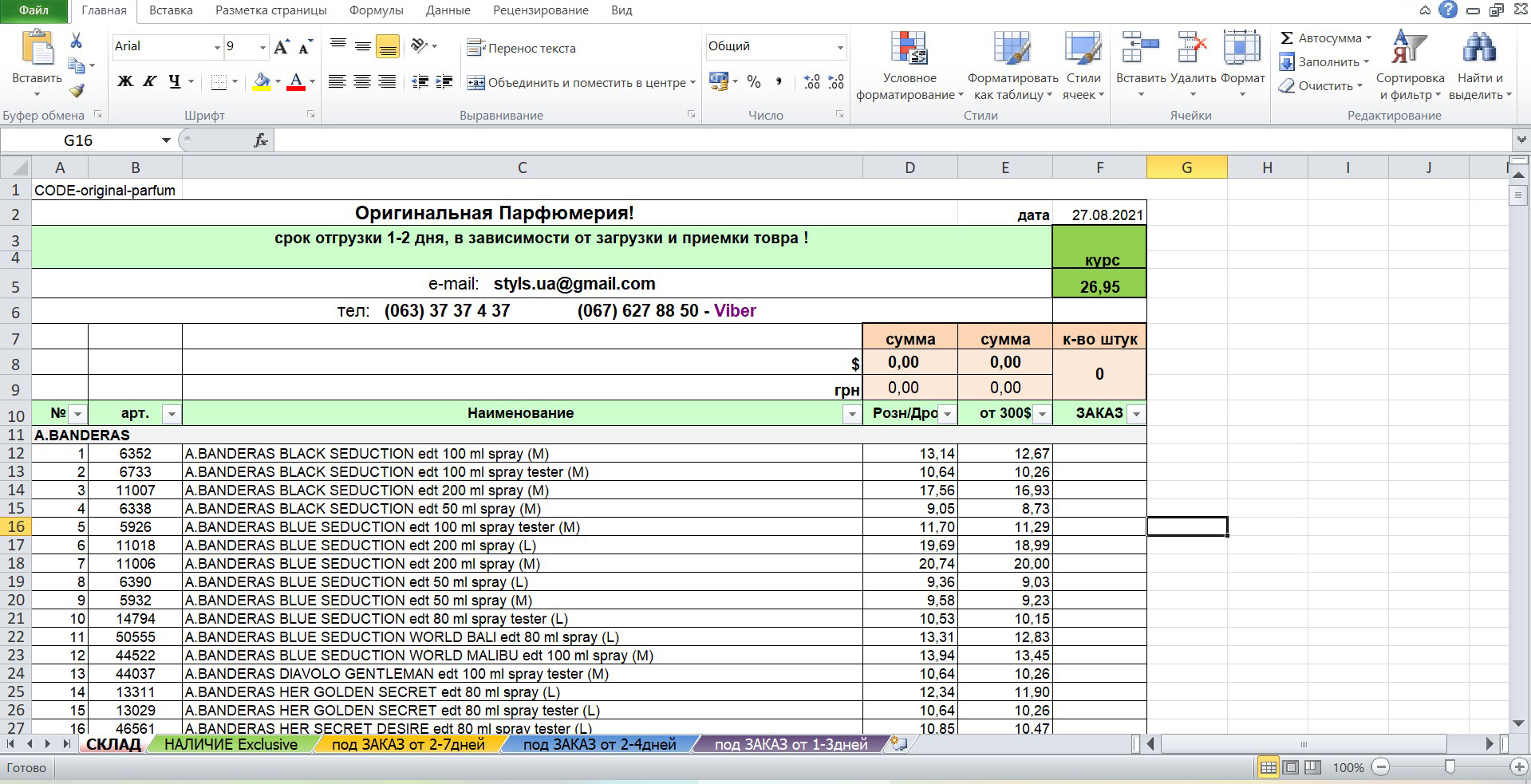Open the Arial font name dropdown
Image resolution: width=1531 pixels, height=784 pixels.
[x=216, y=47]
